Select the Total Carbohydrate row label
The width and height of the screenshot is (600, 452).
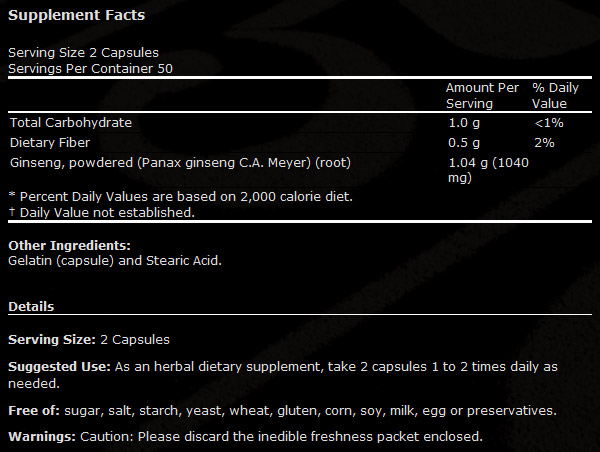point(71,122)
